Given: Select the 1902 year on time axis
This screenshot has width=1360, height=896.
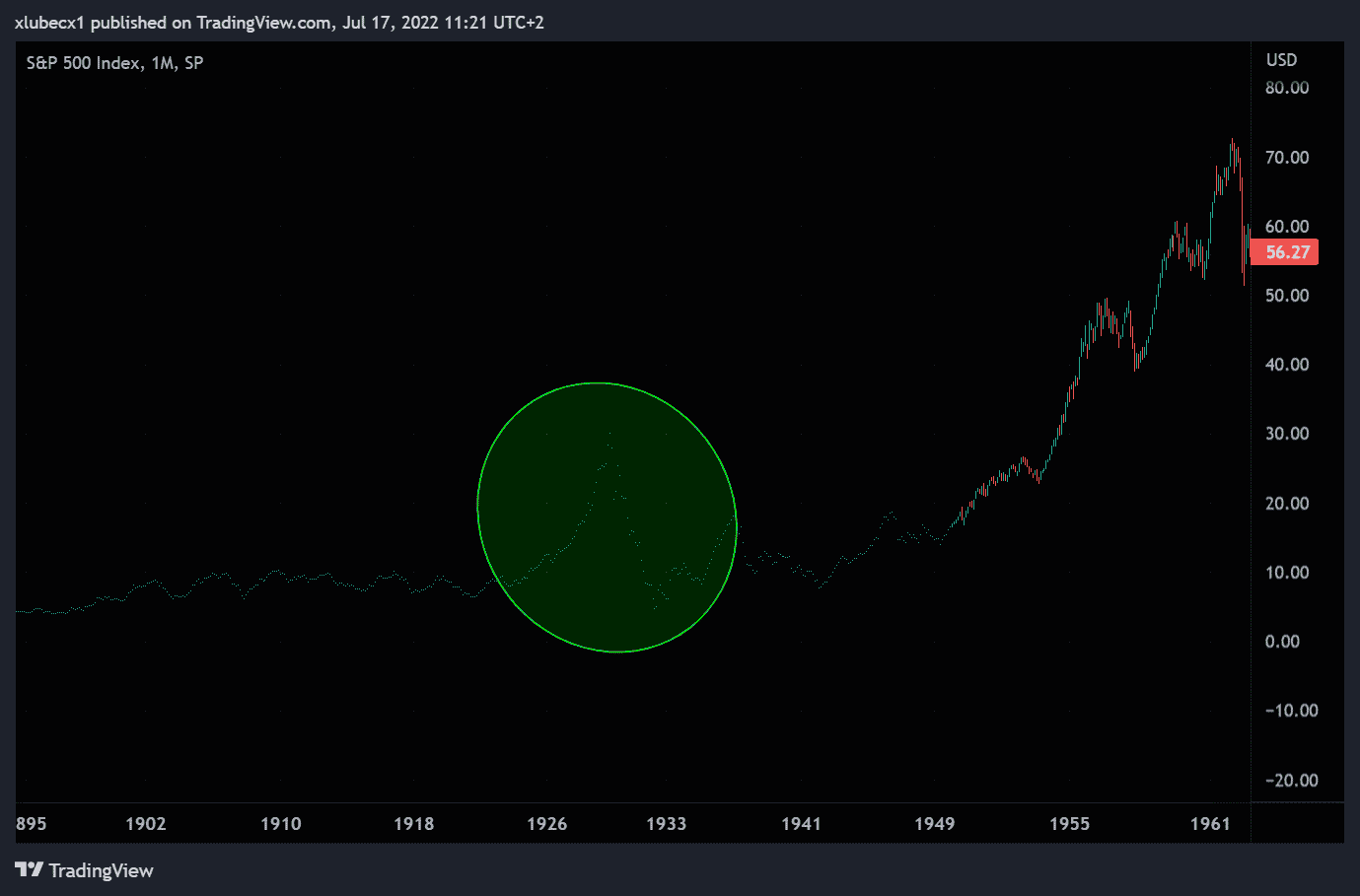Looking at the screenshot, I should [x=146, y=824].
